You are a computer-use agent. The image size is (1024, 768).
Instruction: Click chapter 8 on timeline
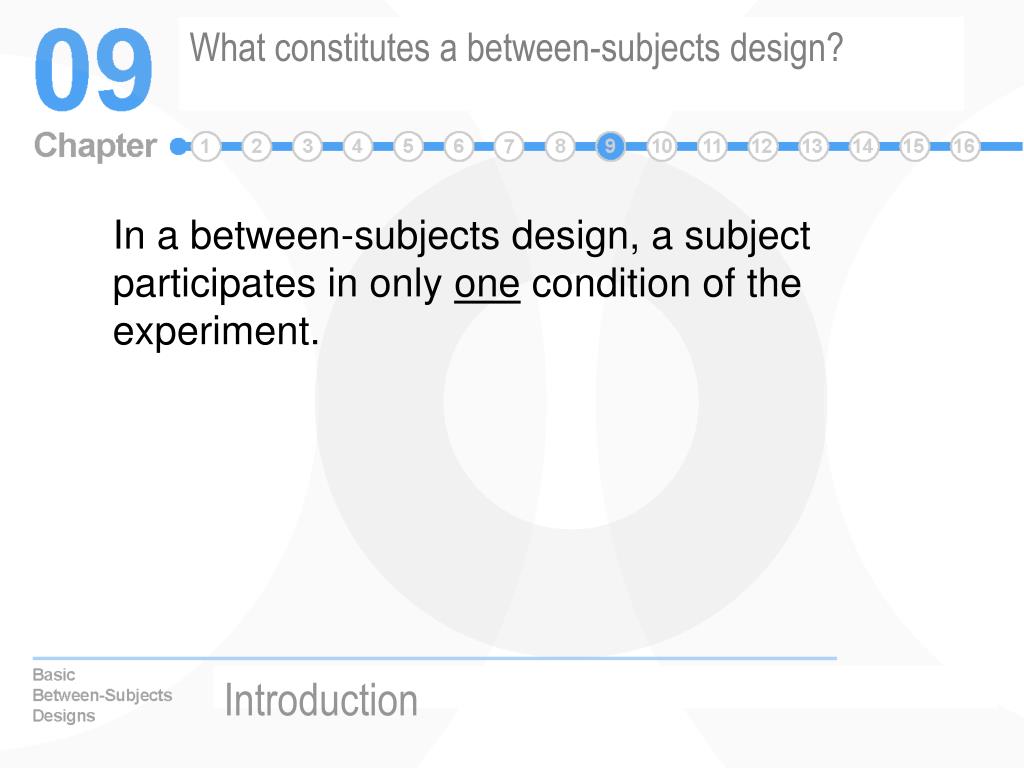coord(560,146)
